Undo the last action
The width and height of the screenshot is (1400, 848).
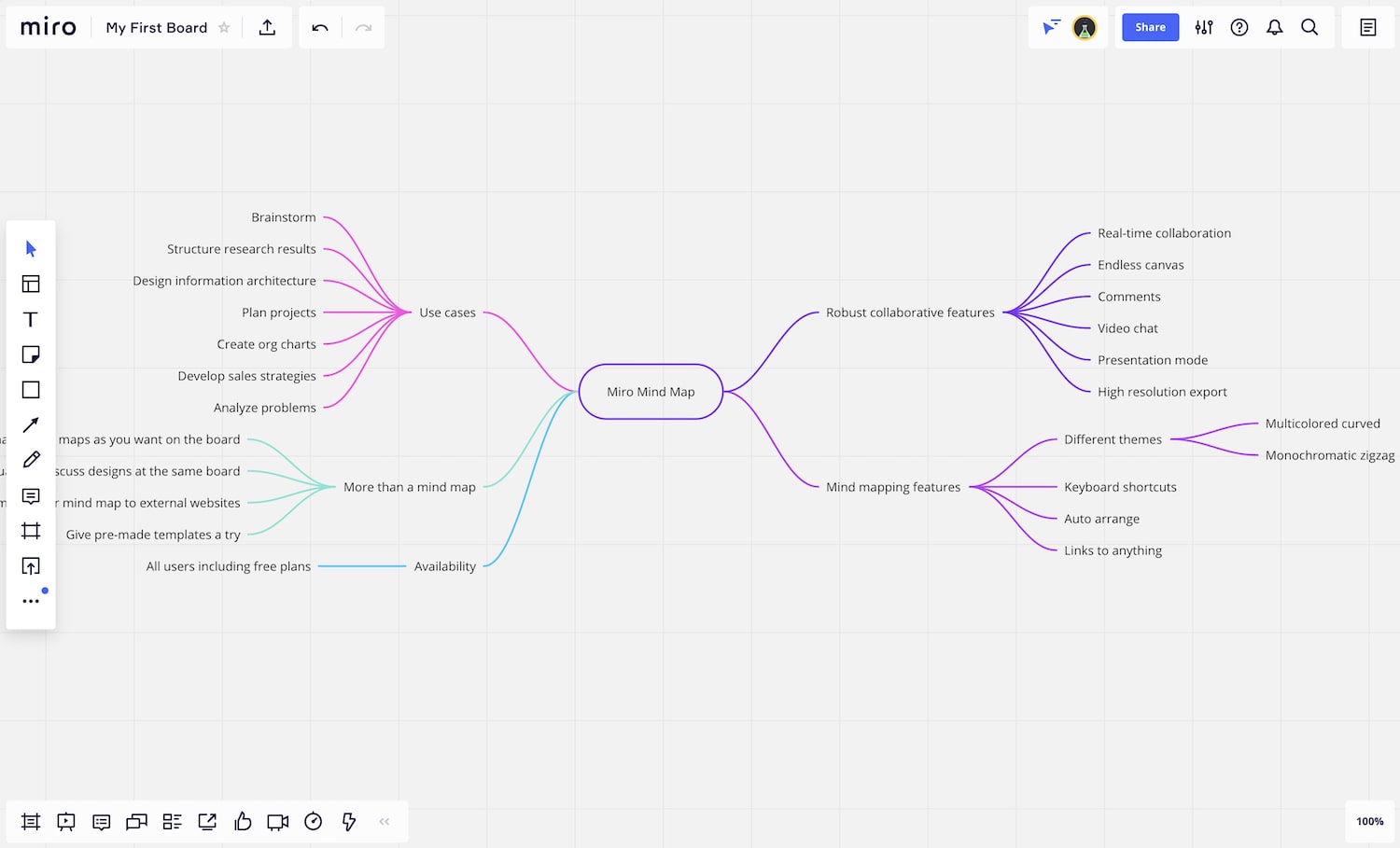320,27
